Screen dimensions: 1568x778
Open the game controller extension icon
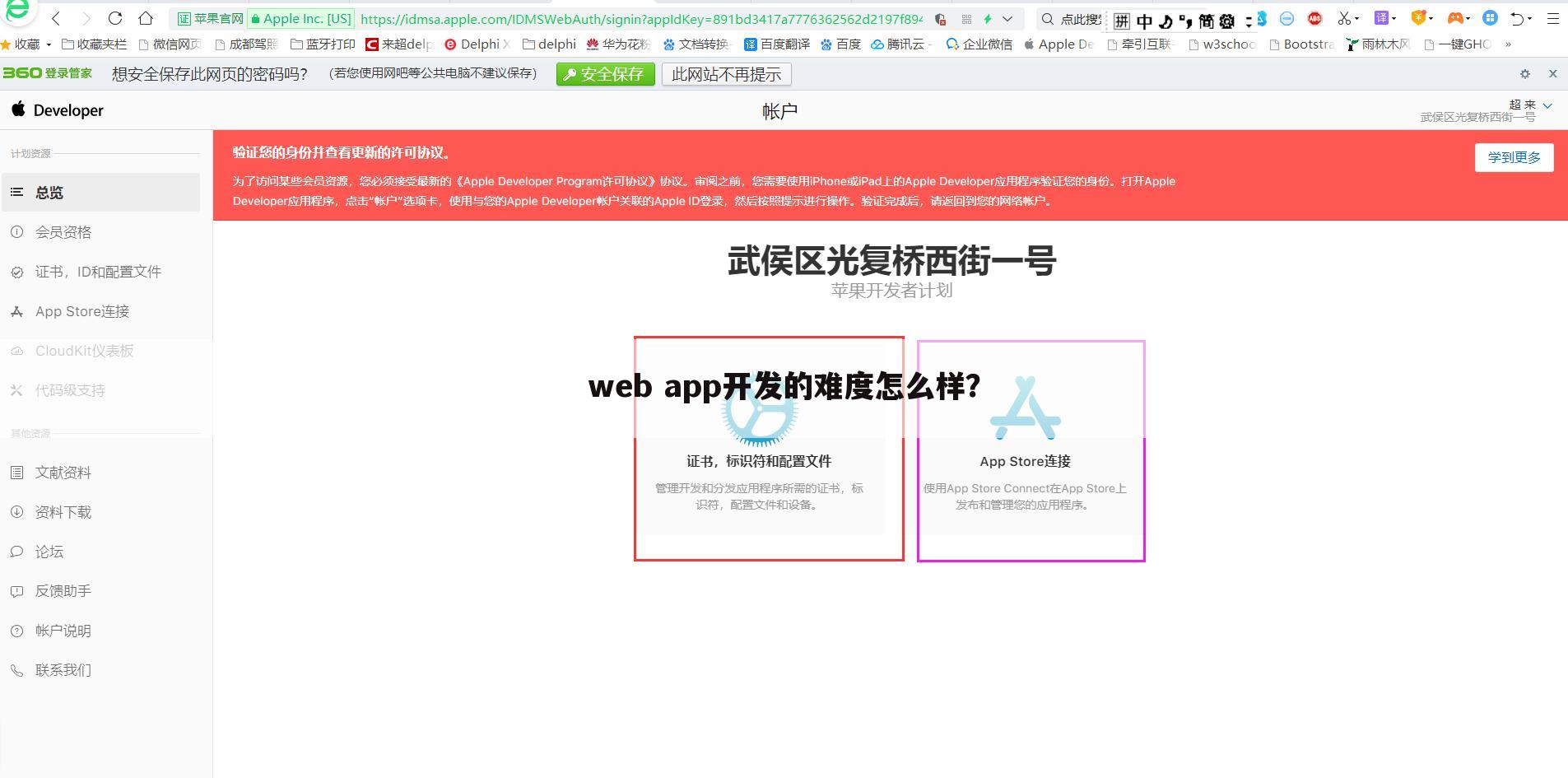[x=1455, y=18]
